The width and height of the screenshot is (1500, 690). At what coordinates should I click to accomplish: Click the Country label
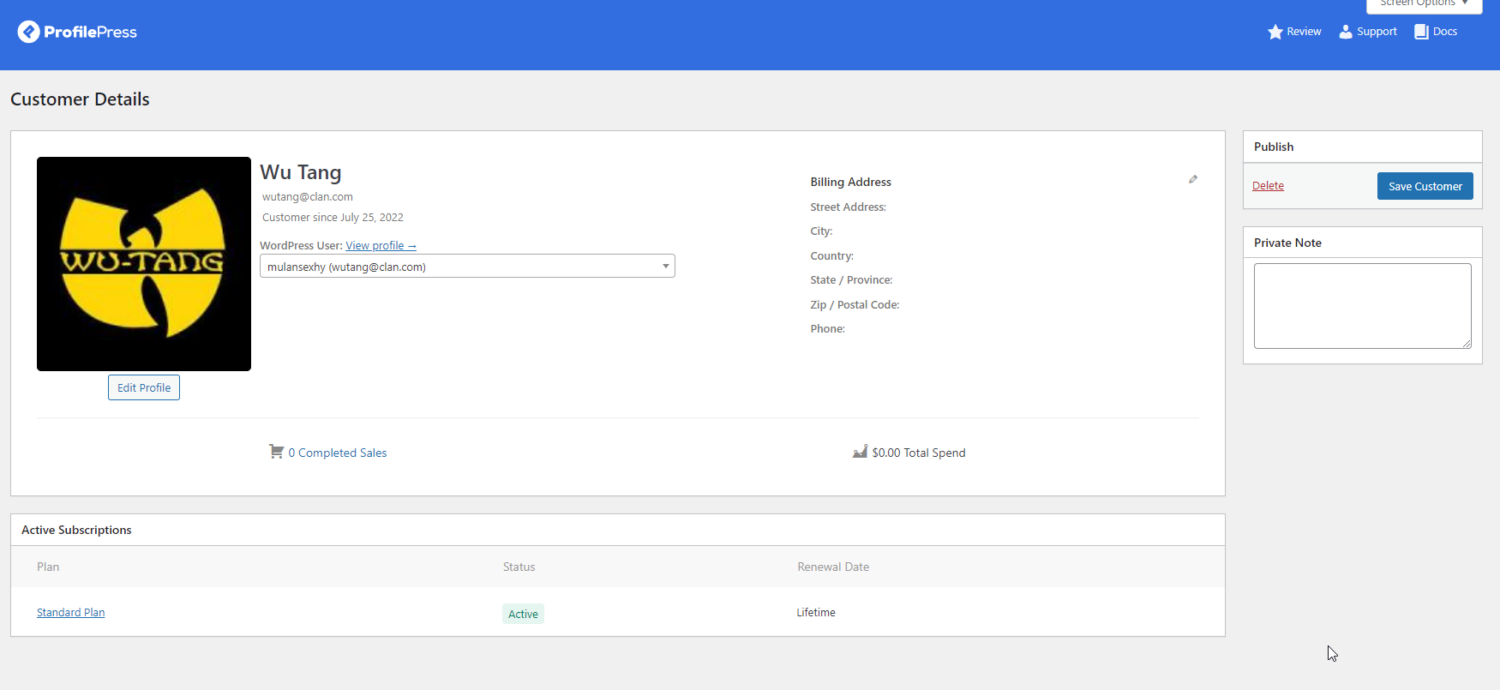832,256
